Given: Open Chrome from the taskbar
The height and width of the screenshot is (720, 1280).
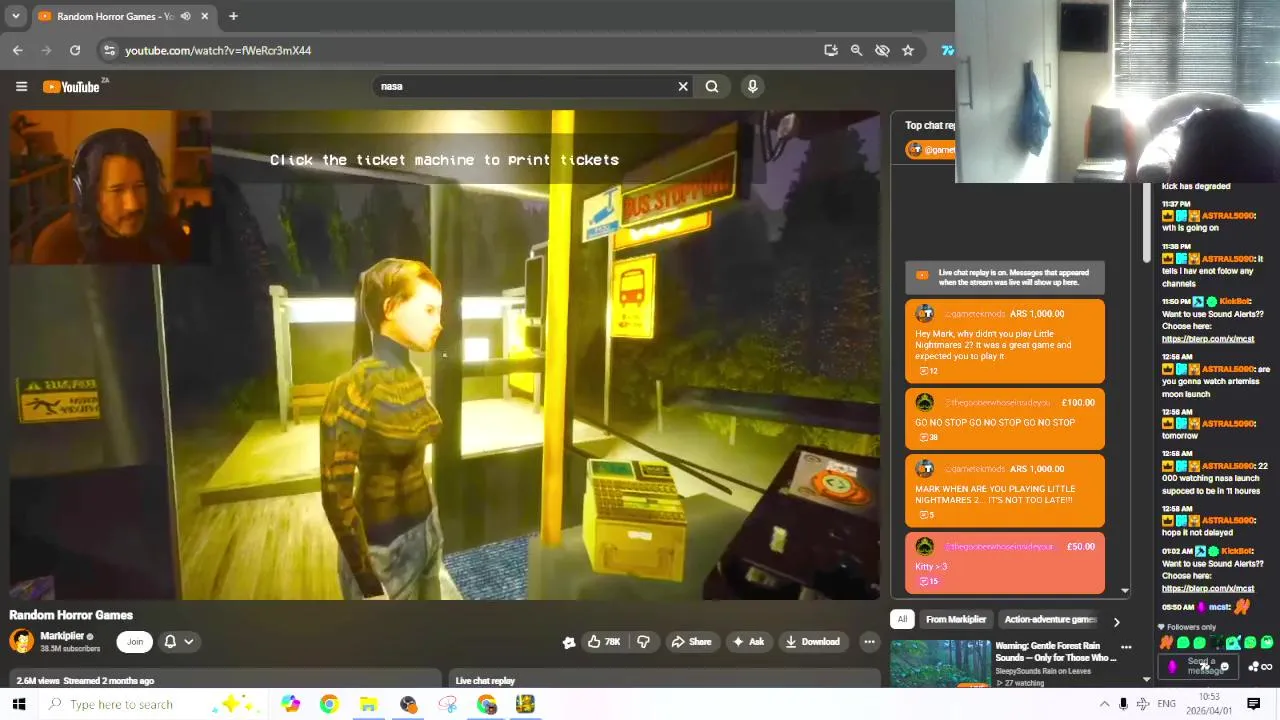Looking at the screenshot, I should click(x=329, y=704).
